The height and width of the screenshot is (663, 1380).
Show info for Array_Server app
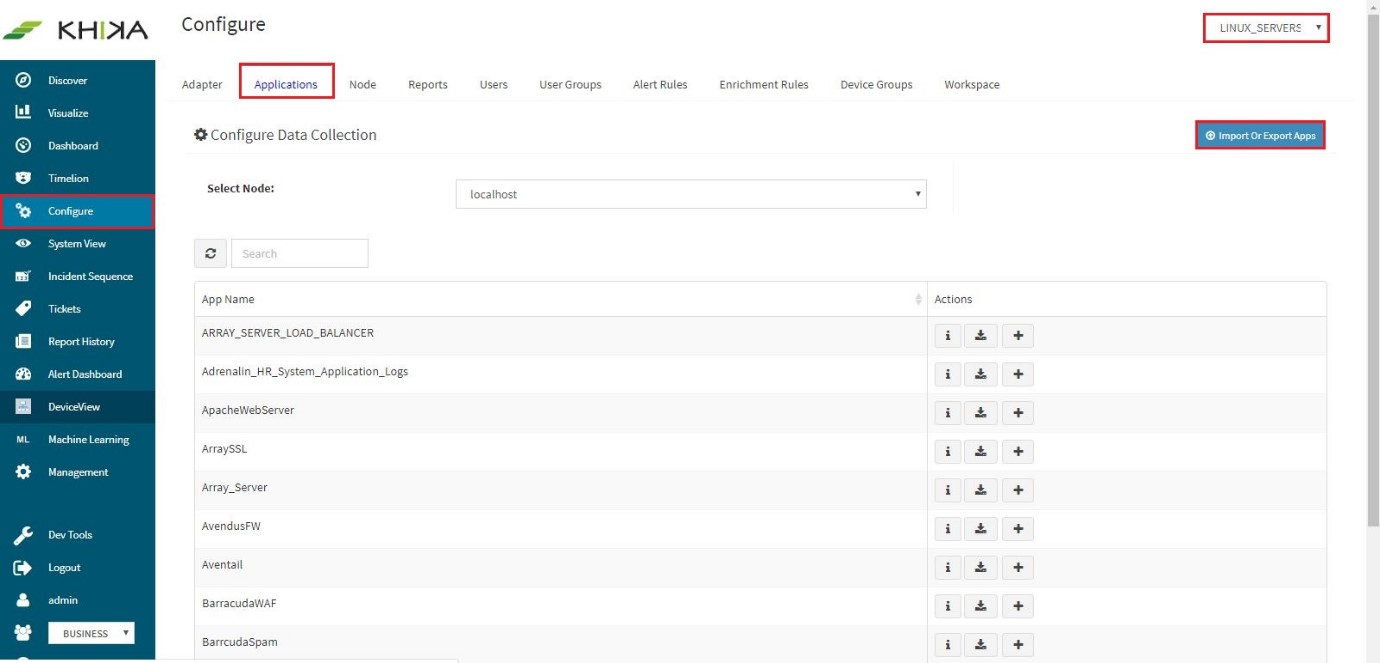947,490
